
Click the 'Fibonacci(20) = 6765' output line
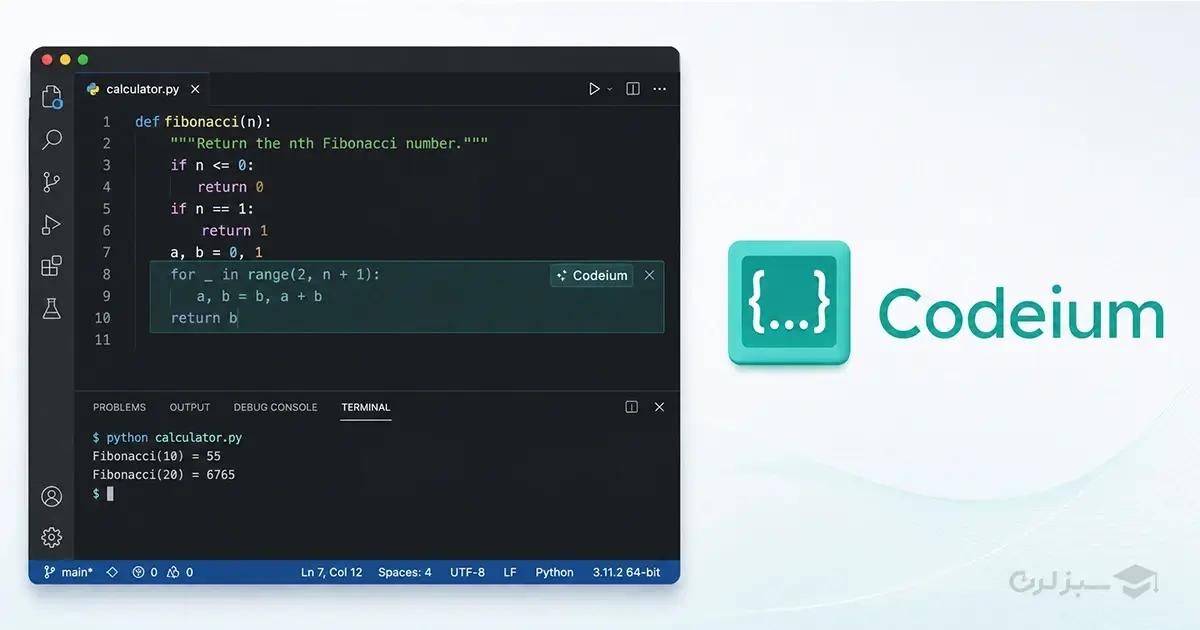[x=163, y=475]
